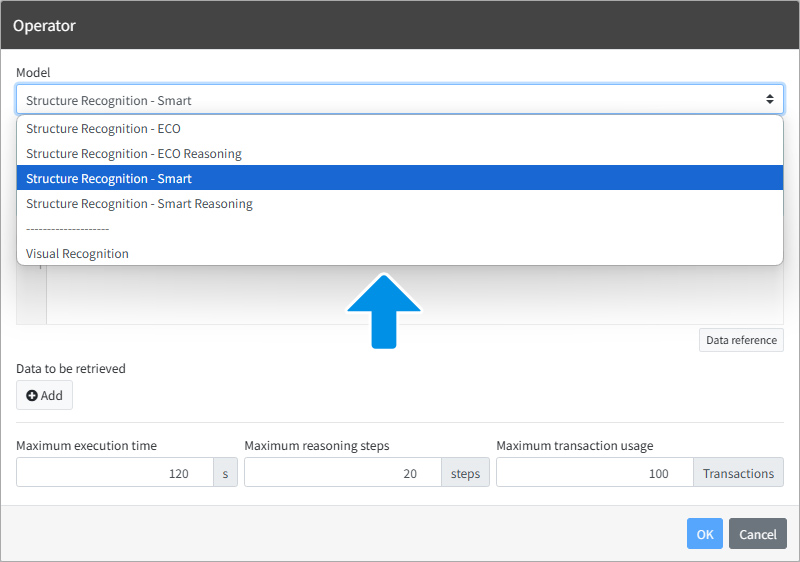Pick the highlighted Structure Recognition - Smart entry

pyautogui.click(x=400, y=178)
